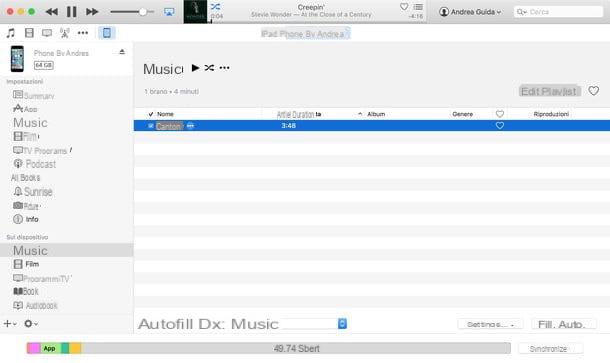Open Sunrise tones settings entry
This screenshot has width=610, height=363.
pos(33,191)
